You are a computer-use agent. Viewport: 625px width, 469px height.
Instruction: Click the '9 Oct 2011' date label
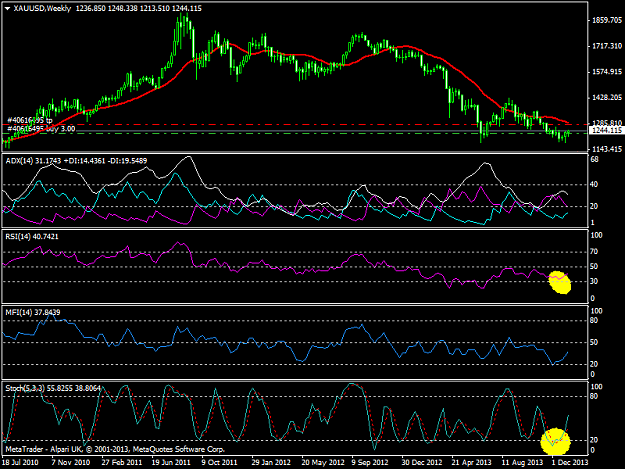pyautogui.click(x=219, y=462)
